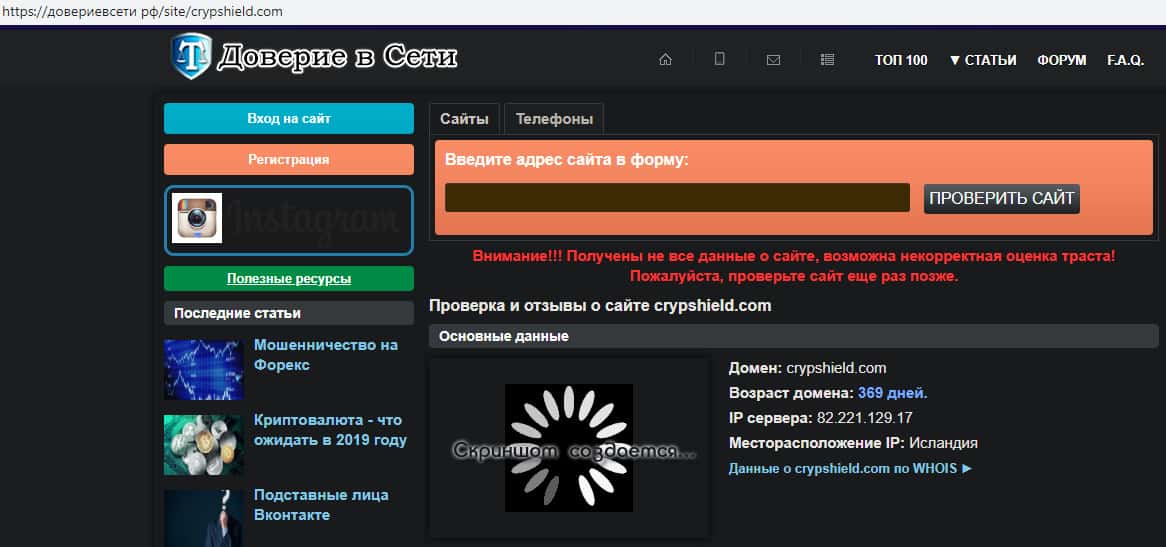
Task: Click the mobile phone icon in header
Action: point(719,59)
